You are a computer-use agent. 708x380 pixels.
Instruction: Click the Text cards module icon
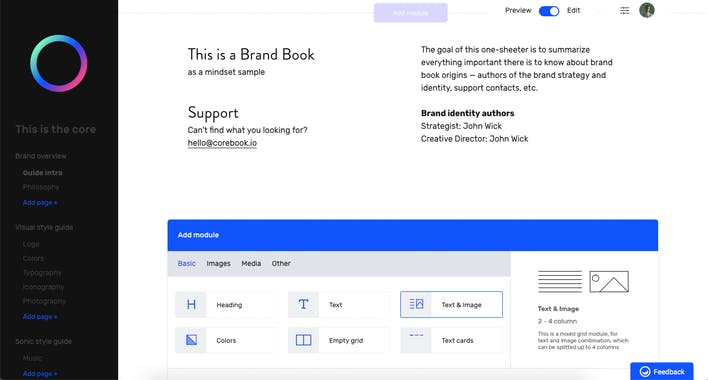(416, 336)
